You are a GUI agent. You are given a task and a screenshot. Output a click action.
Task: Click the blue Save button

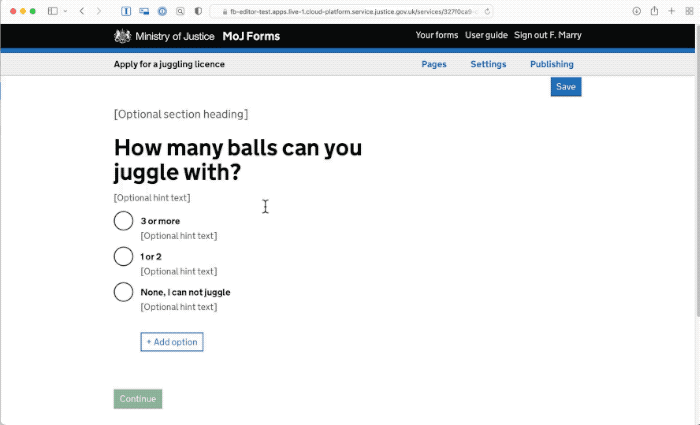566,87
